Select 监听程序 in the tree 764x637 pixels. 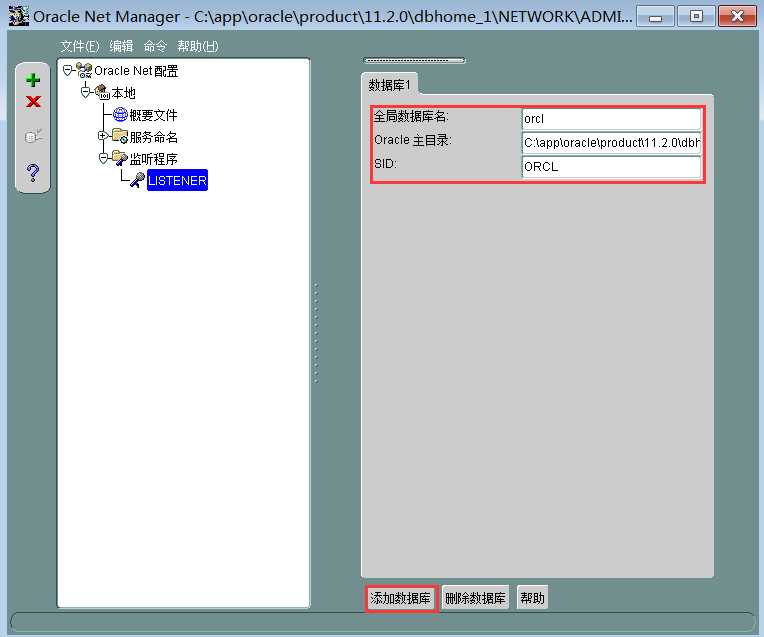(153, 158)
